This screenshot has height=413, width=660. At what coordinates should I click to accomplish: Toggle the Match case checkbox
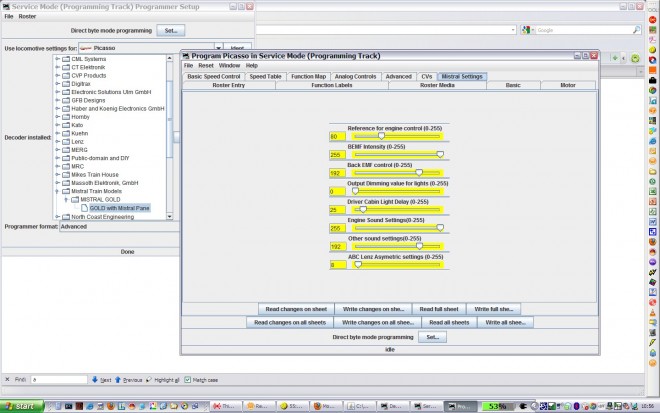[x=188, y=380]
